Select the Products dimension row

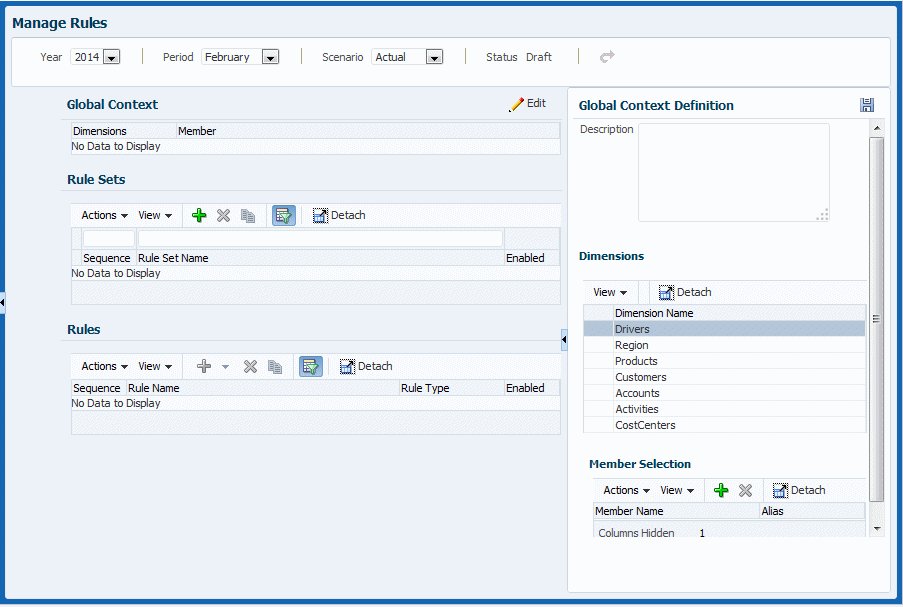pyautogui.click(x=724, y=361)
